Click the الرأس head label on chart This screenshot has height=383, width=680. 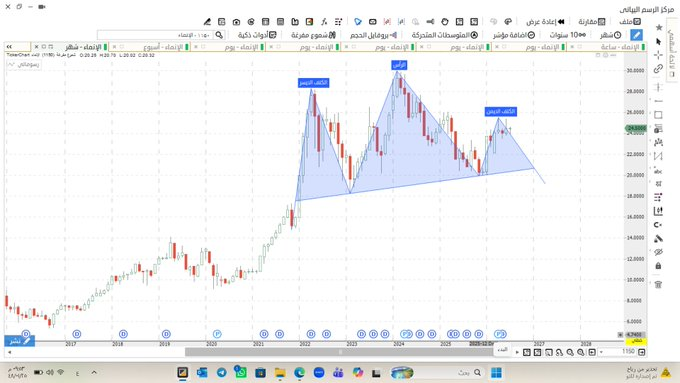pyautogui.click(x=399, y=65)
